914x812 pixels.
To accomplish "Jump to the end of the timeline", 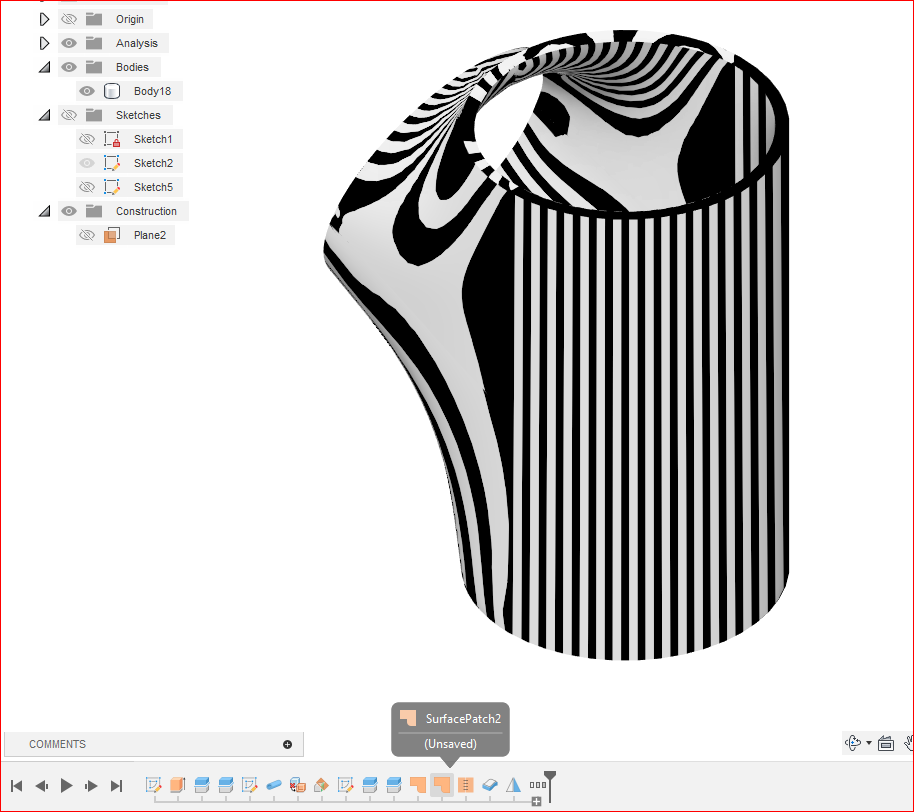I will pyautogui.click(x=117, y=786).
